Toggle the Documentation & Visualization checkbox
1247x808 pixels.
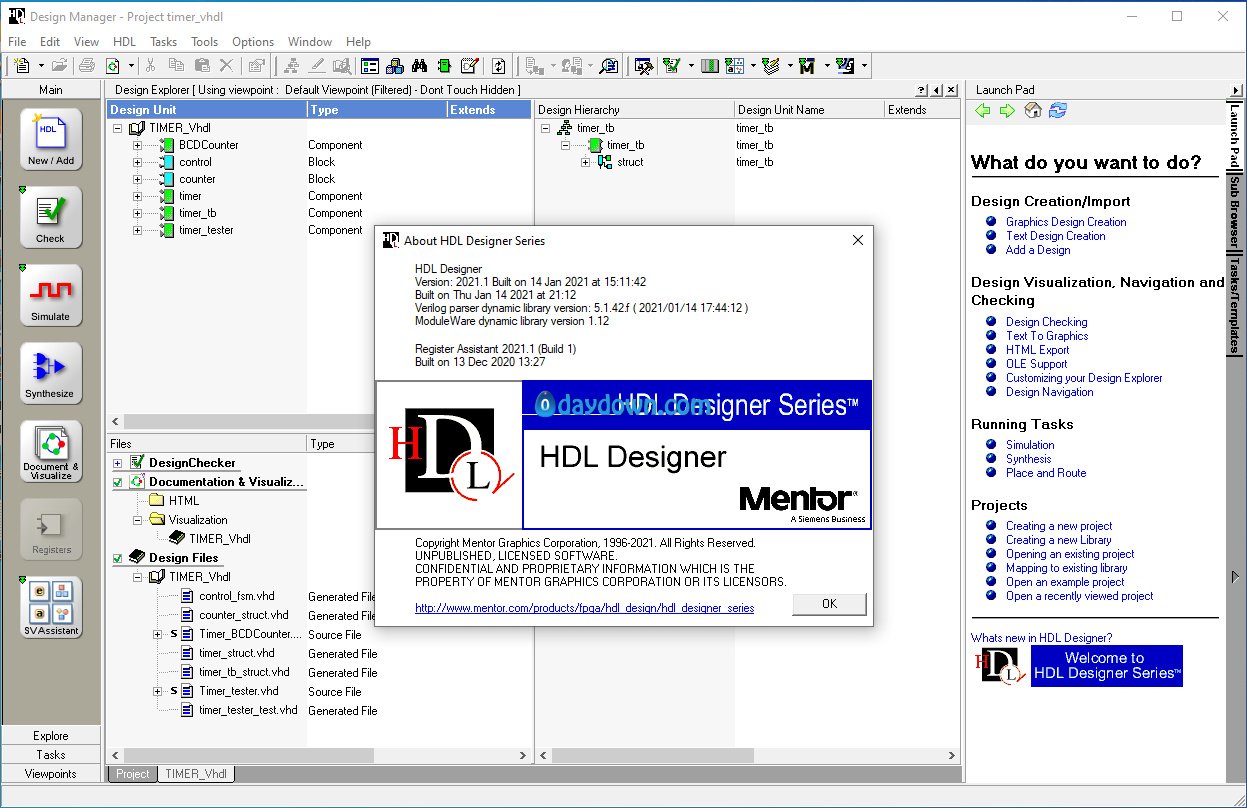click(x=118, y=482)
